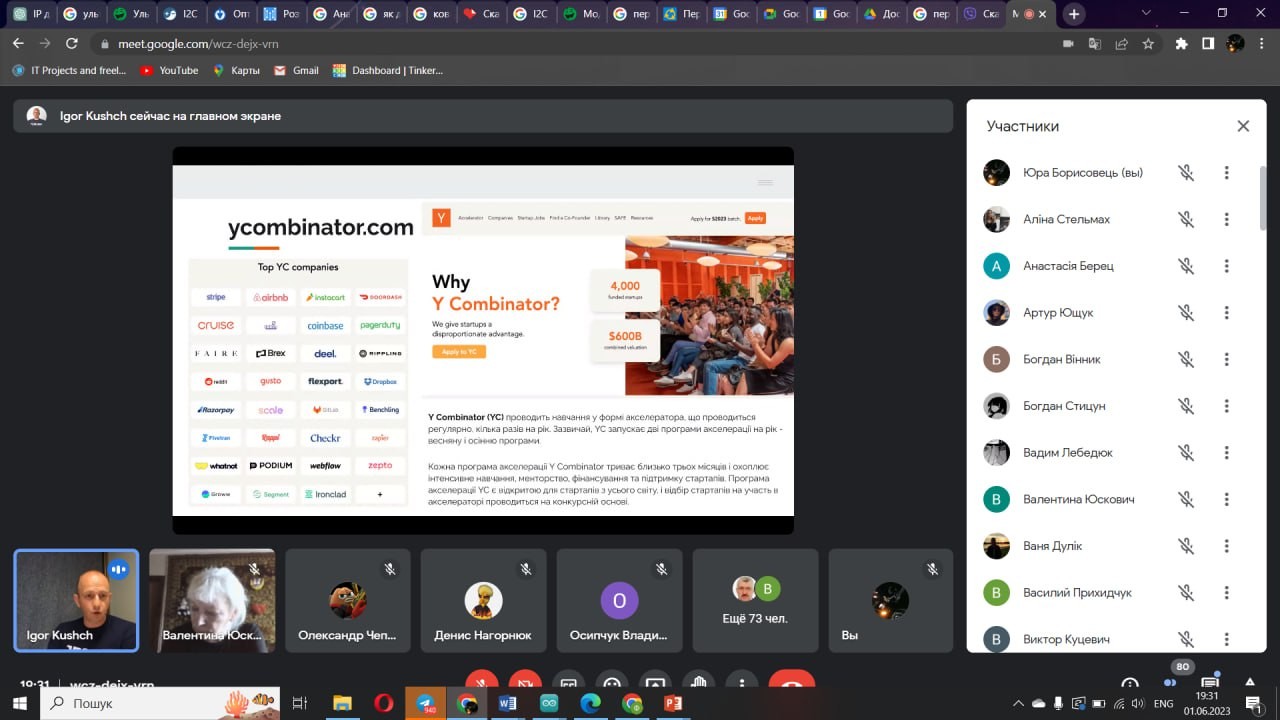Image resolution: width=1280 pixels, height=720 pixels.
Task: Click the Пошук taskbar search box
Action: point(160,703)
